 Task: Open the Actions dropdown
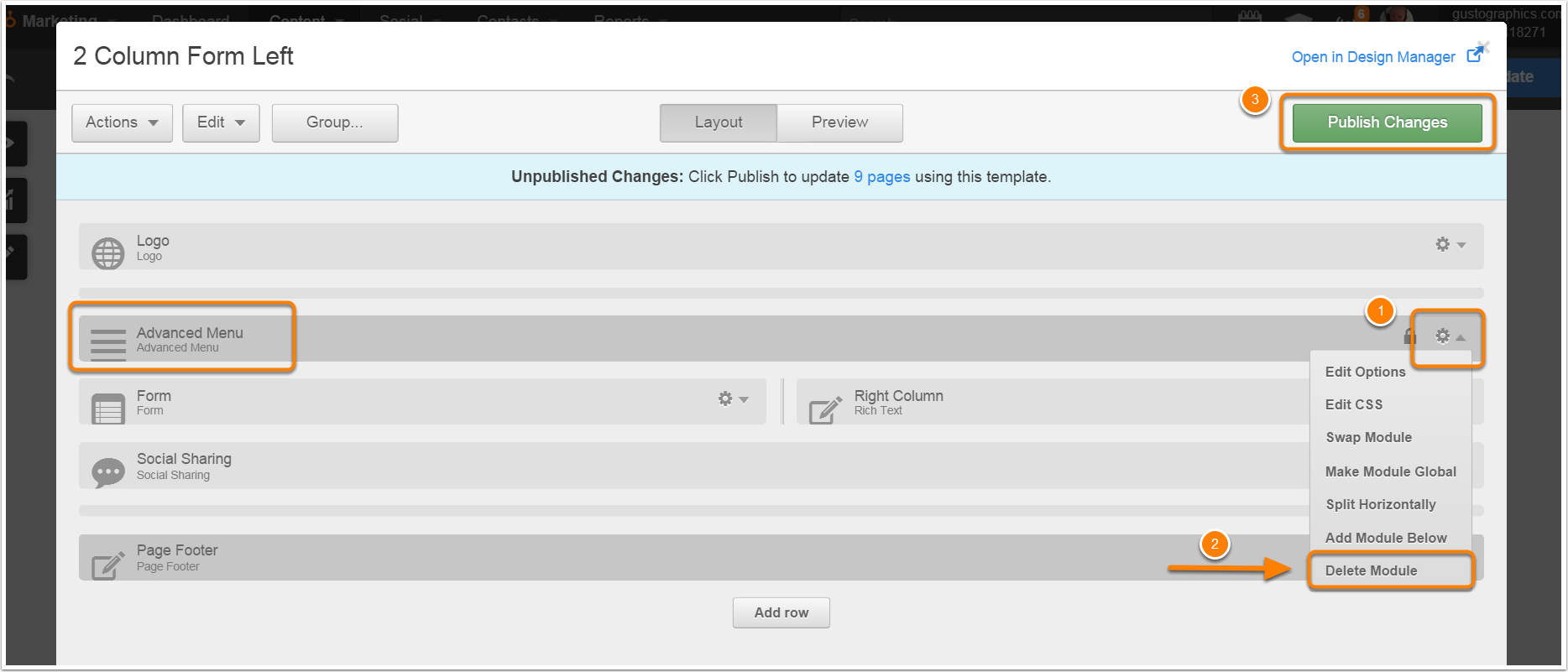click(x=122, y=122)
